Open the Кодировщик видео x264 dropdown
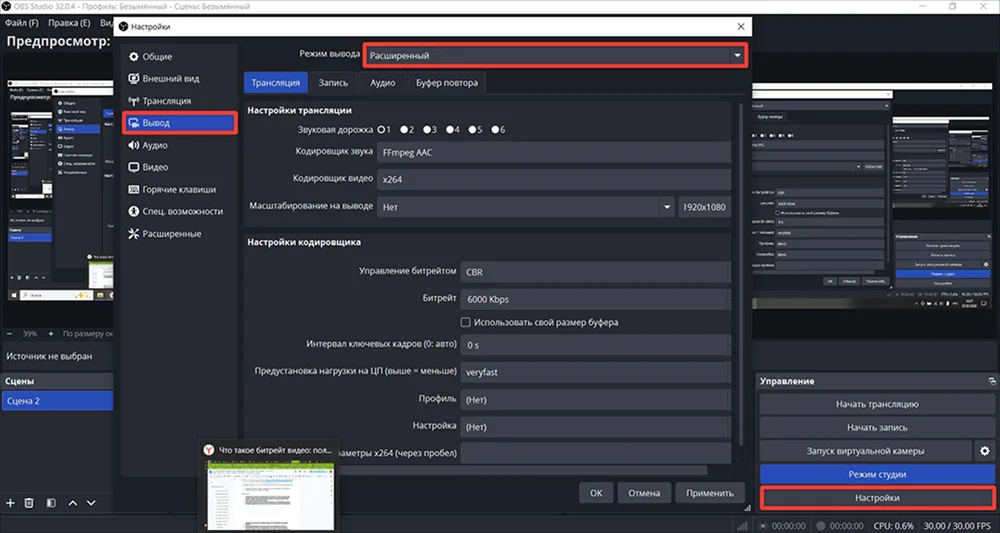The image size is (1000, 533). pyautogui.click(x=554, y=180)
